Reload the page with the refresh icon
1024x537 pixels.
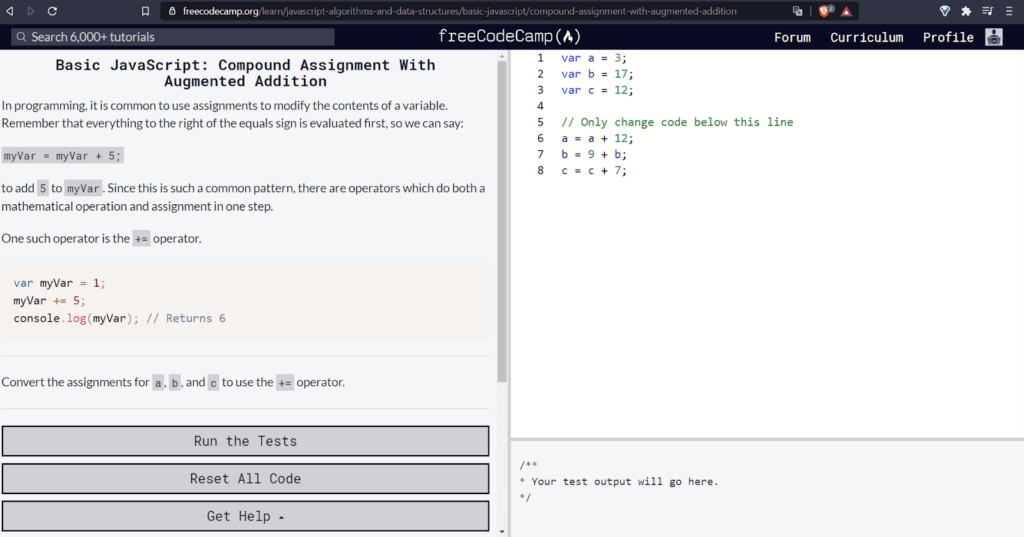pyautogui.click(x=52, y=11)
